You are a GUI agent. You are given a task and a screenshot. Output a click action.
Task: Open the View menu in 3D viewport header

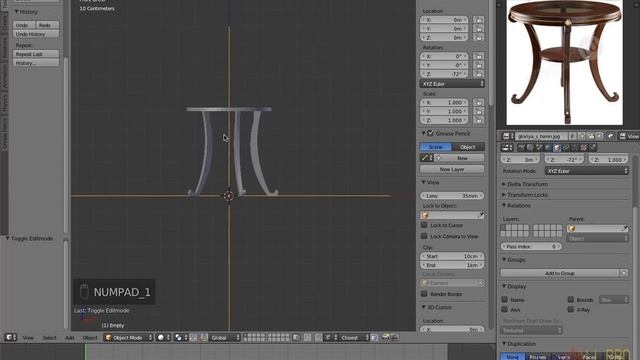click(28, 338)
